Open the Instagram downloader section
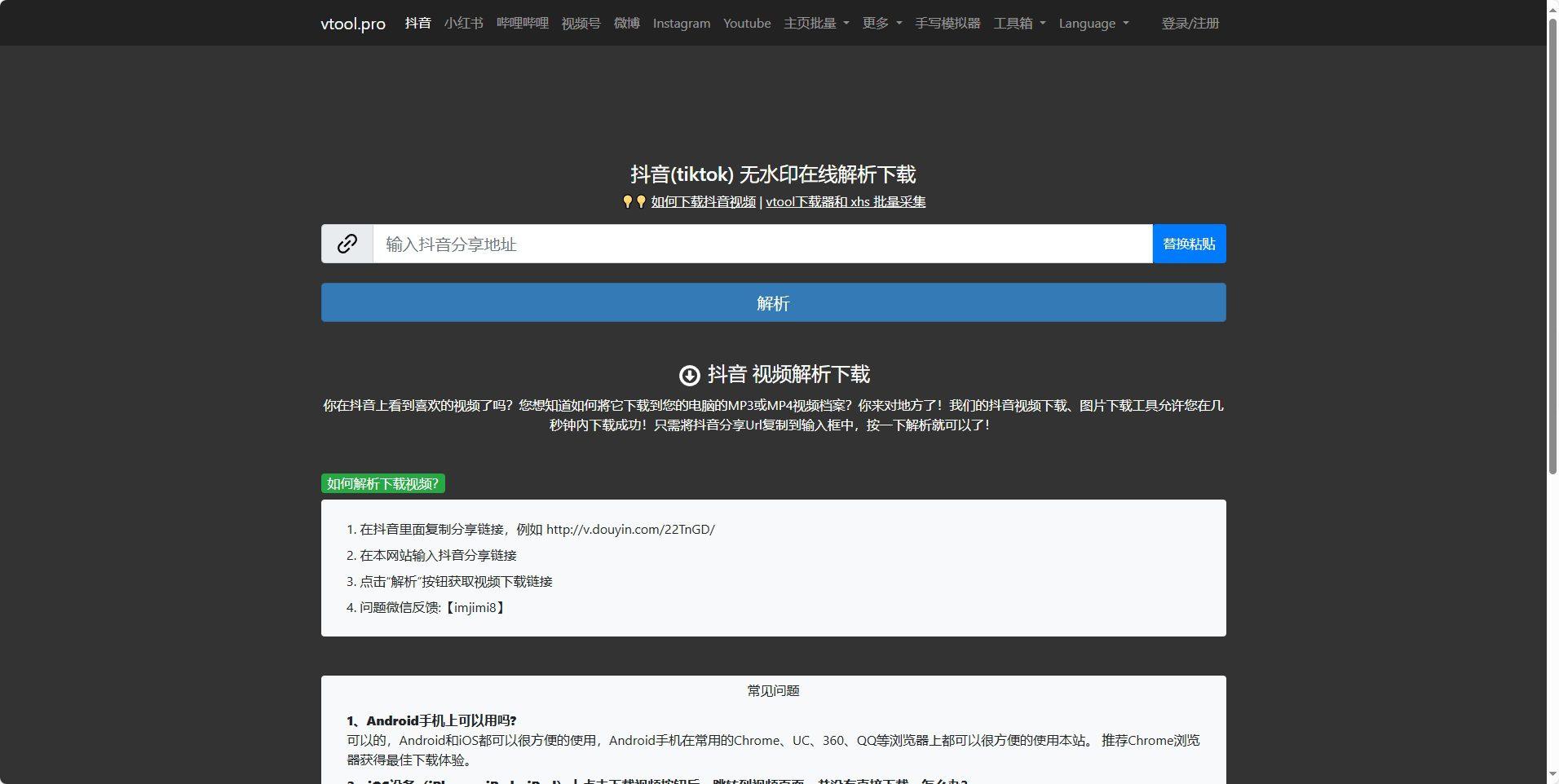Viewport: 1559px width, 784px height. [682, 23]
